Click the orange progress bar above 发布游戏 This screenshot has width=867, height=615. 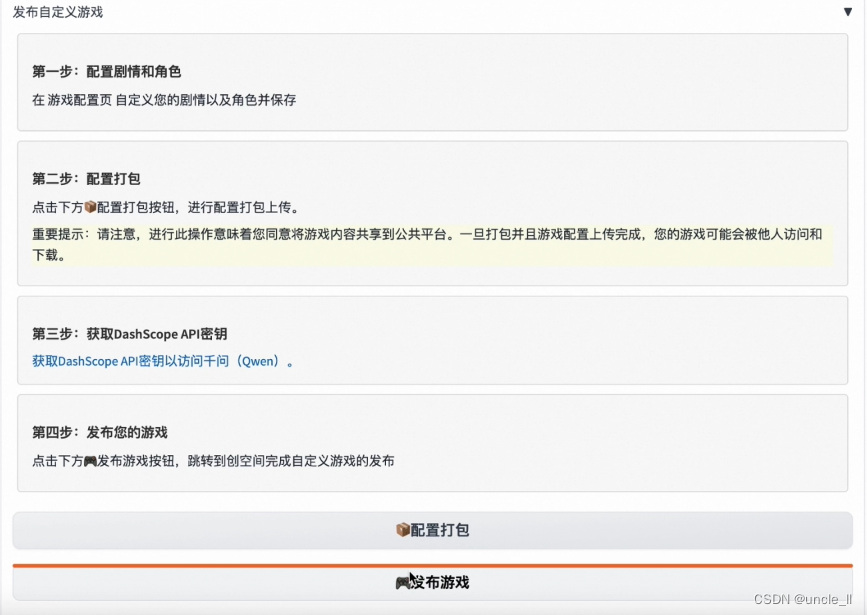pos(433,559)
